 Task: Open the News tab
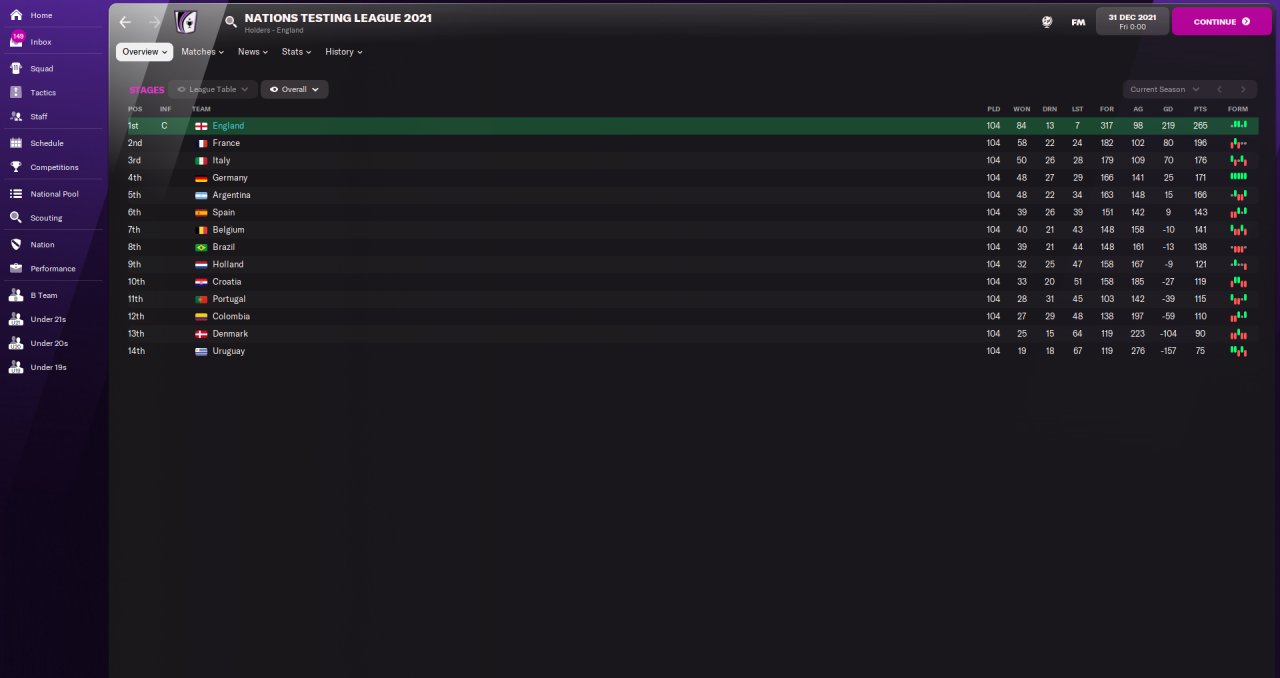252,51
